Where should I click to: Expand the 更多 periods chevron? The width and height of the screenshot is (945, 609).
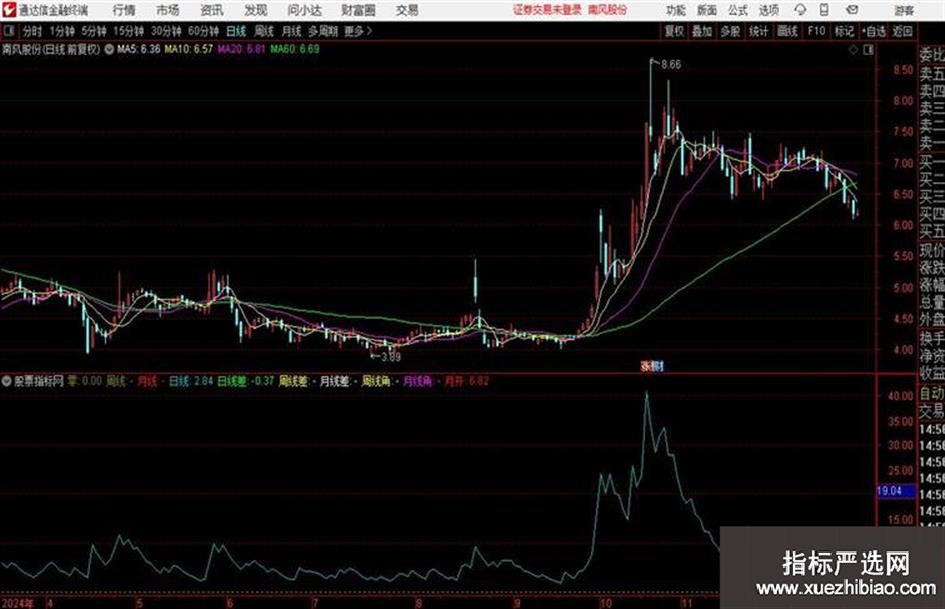tap(359, 31)
